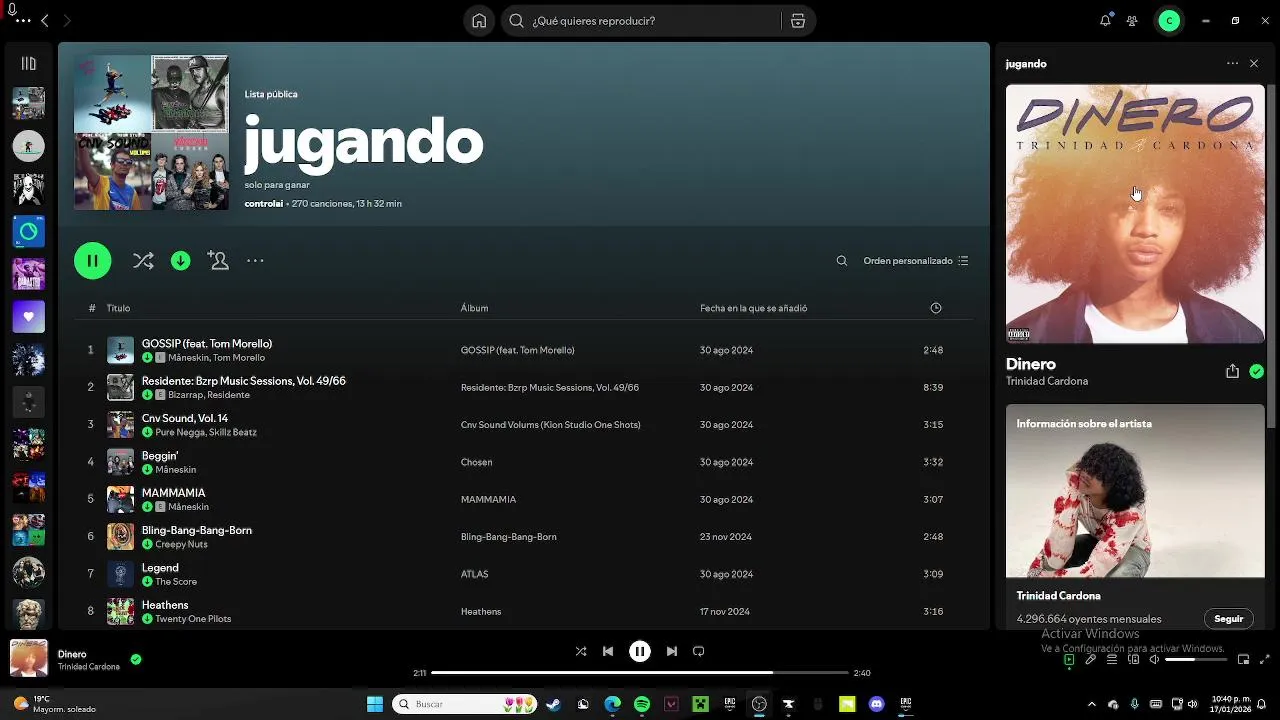Open Friend Activity icon

[x=1132, y=21]
